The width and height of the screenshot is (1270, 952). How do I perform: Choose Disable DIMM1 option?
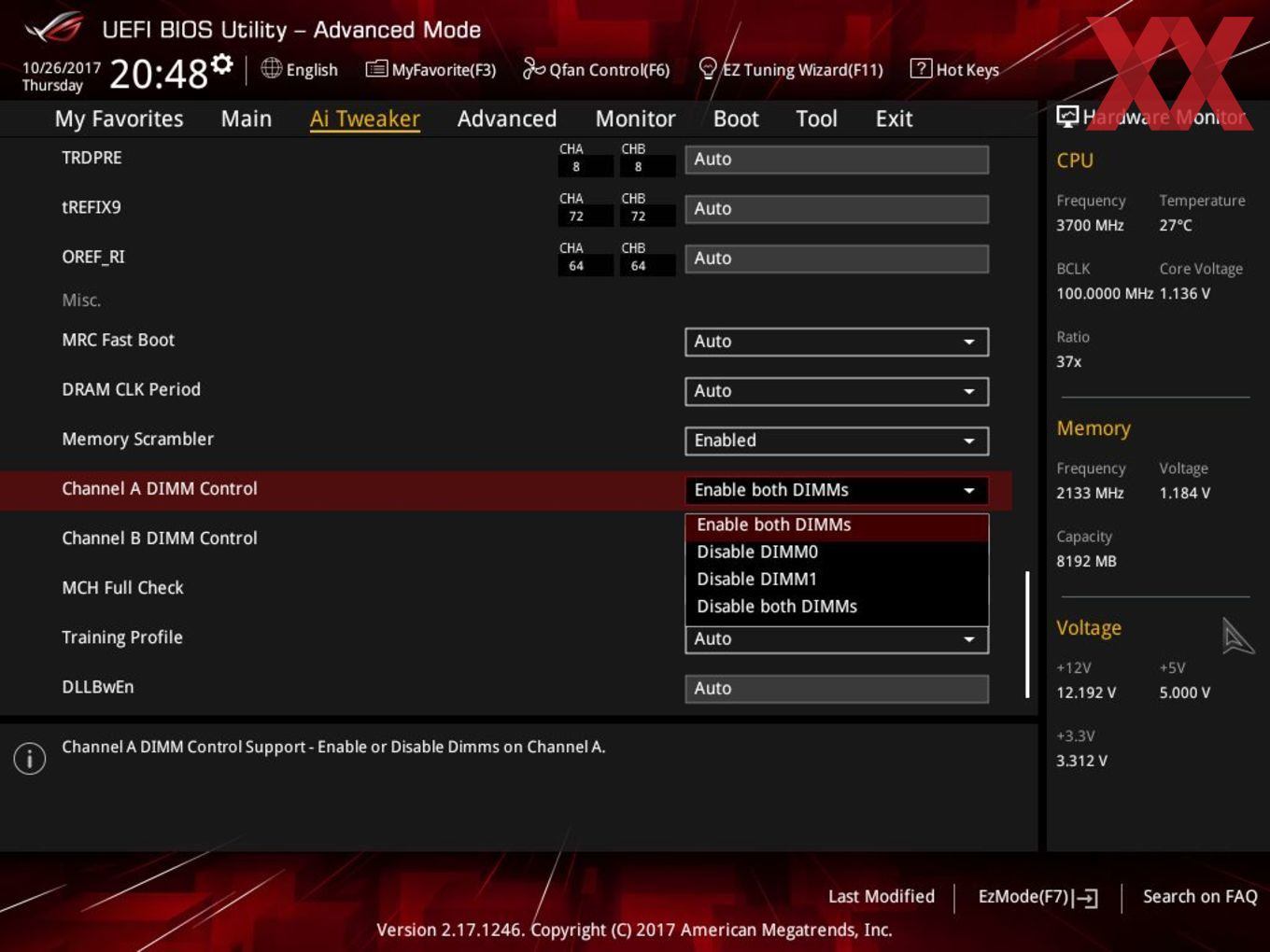(x=837, y=580)
